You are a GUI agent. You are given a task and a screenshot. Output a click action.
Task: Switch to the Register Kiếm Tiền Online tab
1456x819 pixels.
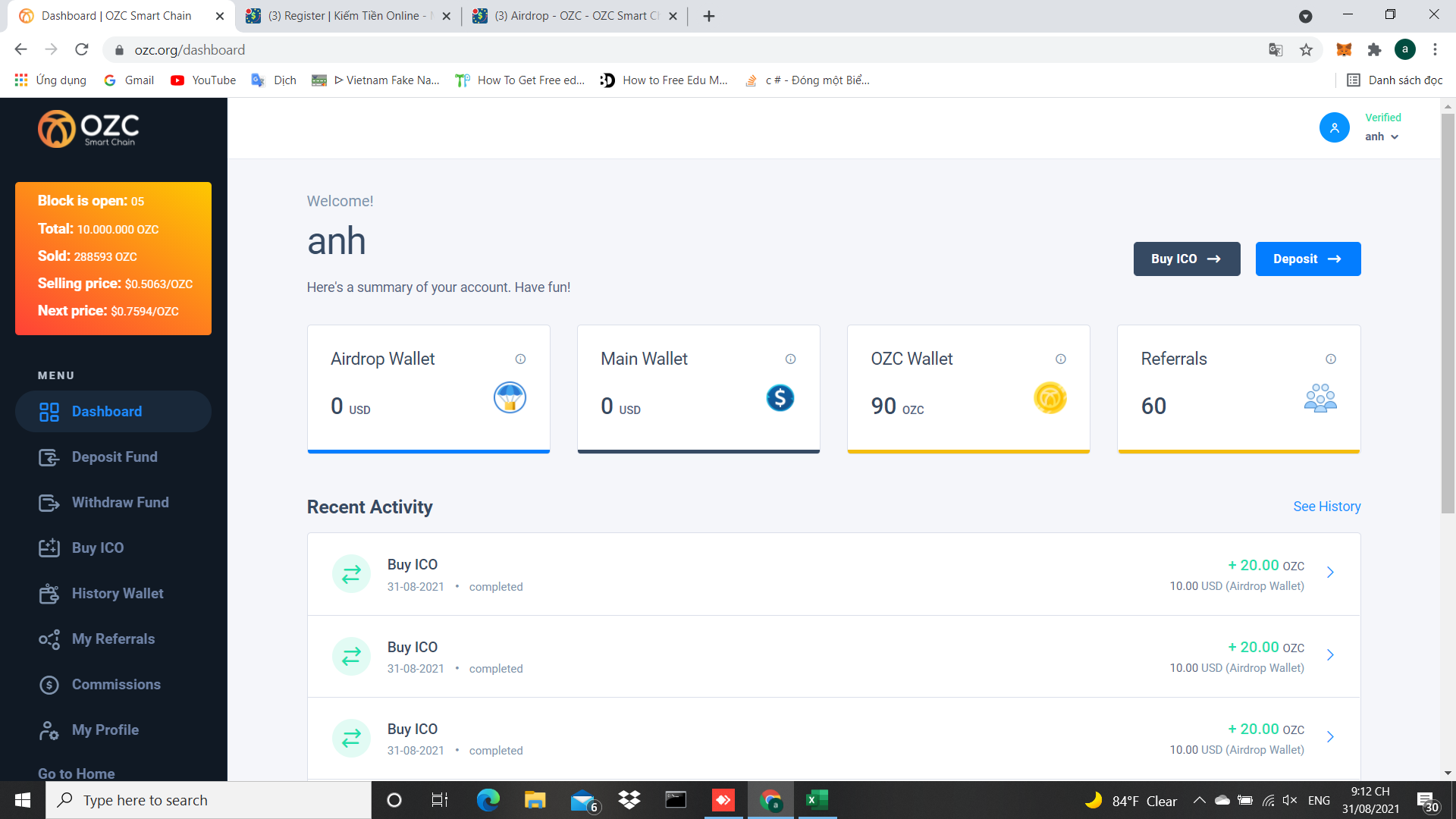(348, 16)
